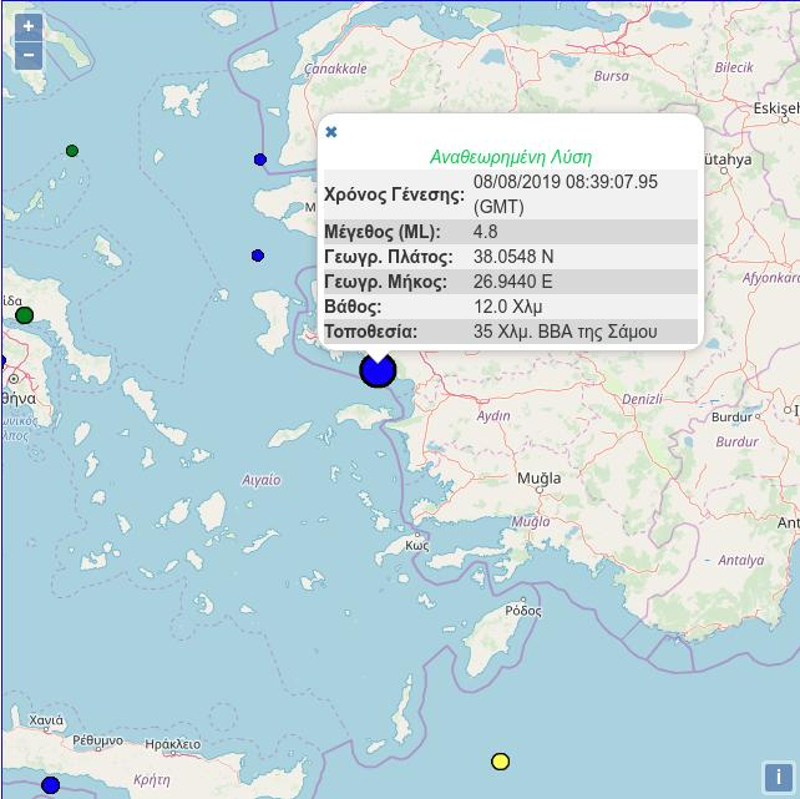Click the magnitude value 4.8

[x=485, y=232]
